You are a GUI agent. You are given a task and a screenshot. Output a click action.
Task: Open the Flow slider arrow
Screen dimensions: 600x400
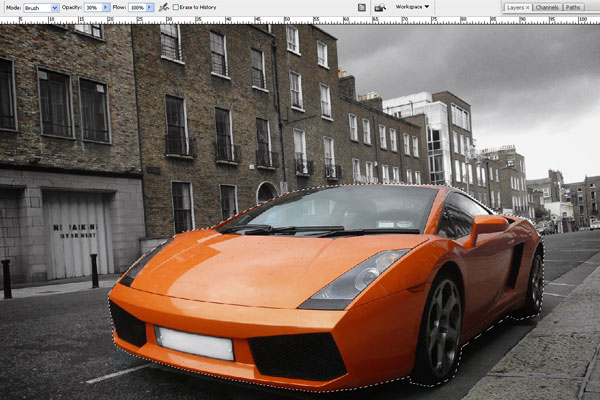pos(150,8)
